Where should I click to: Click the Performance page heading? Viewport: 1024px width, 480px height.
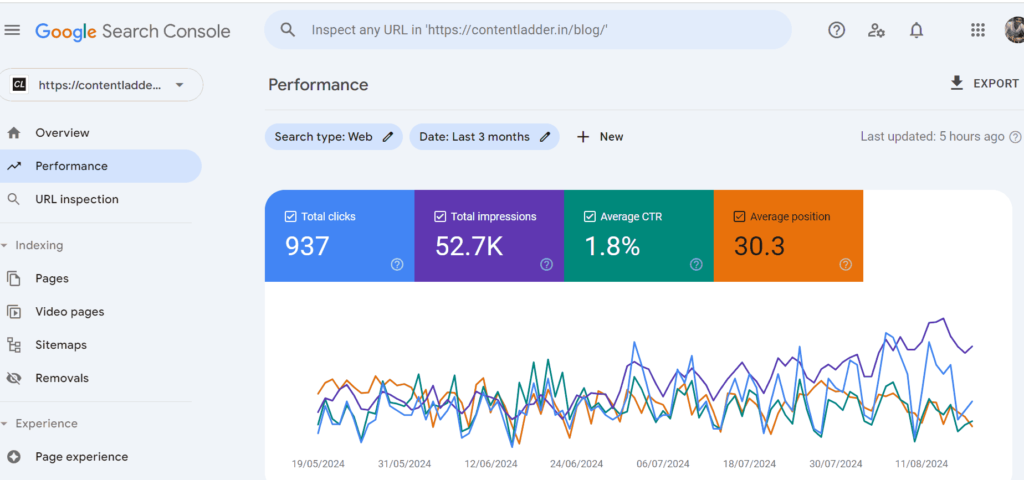[318, 85]
